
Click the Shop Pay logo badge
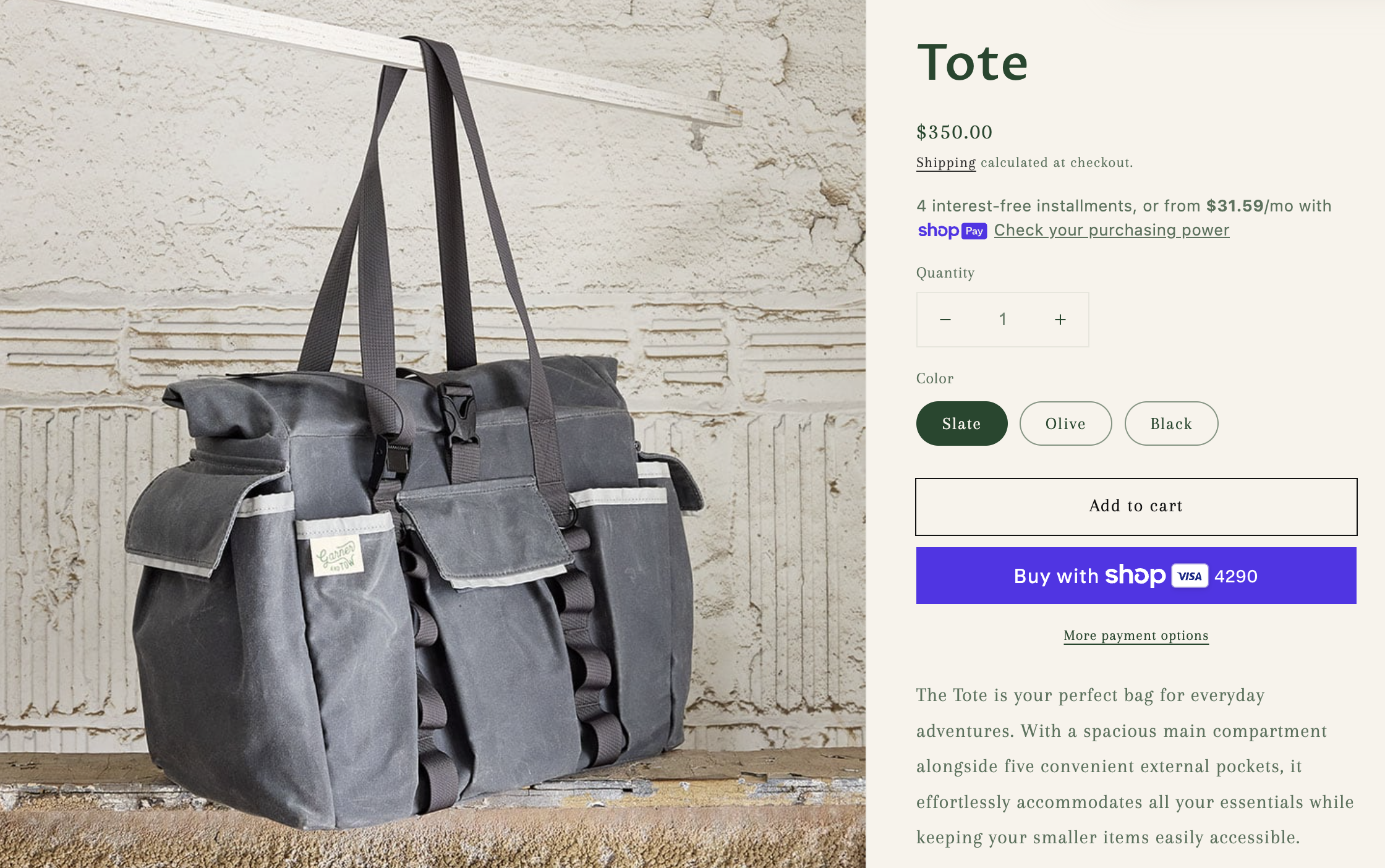(x=952, y=231)
